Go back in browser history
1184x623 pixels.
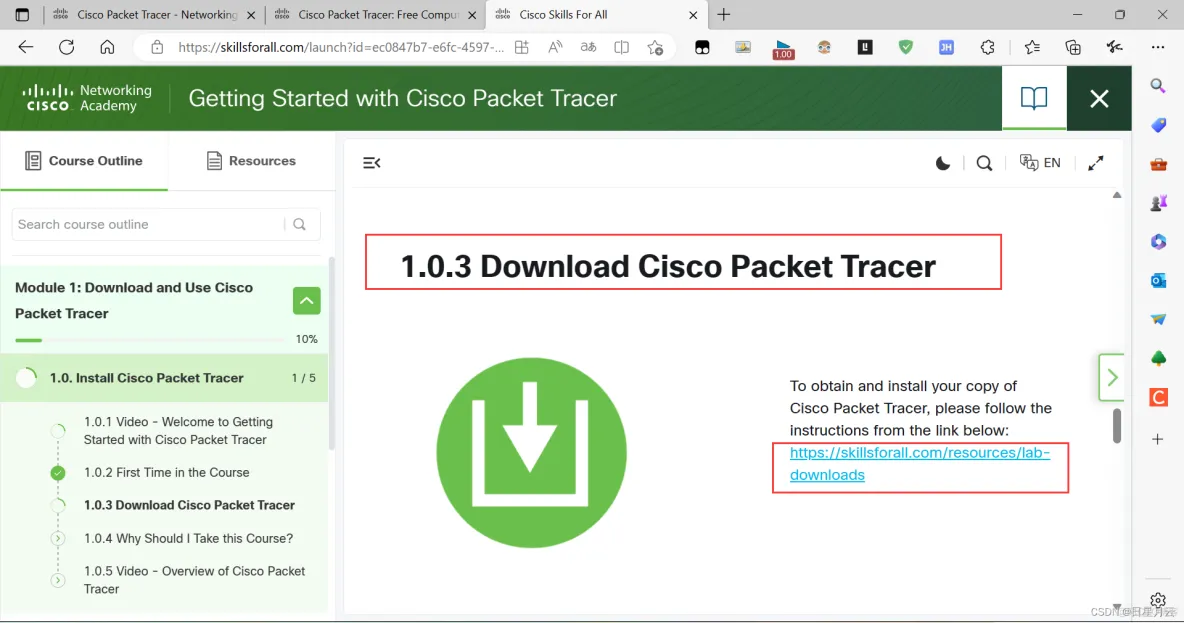(x=26, y=47)
